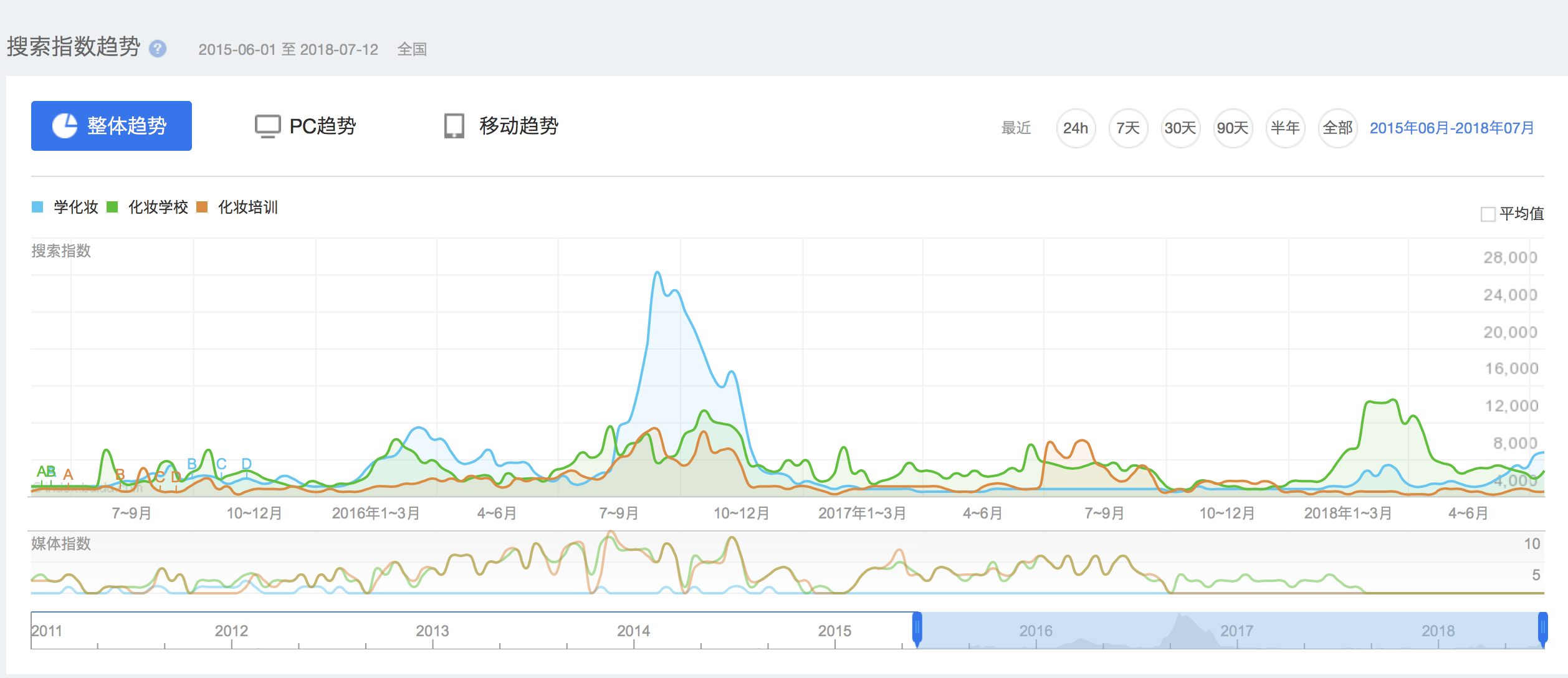This screenshot has width=1568, height=678.
Task: Open the 2015年06月-2018年07月 date range picker
Action: tap(1451, 128)
